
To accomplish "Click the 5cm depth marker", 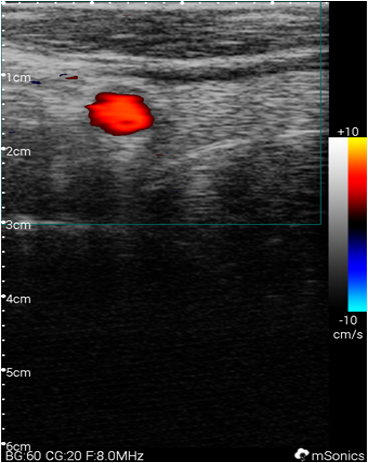I will pos(19,373).
